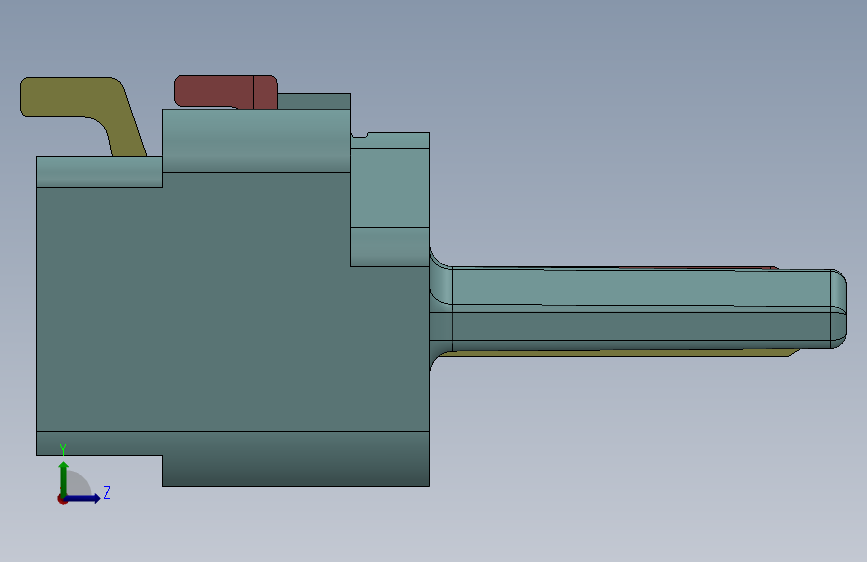Viewport: 867px width, 562px height.
Task: Click the Y-axis green arrow of the triad
Action: click(x=64, y=478)
